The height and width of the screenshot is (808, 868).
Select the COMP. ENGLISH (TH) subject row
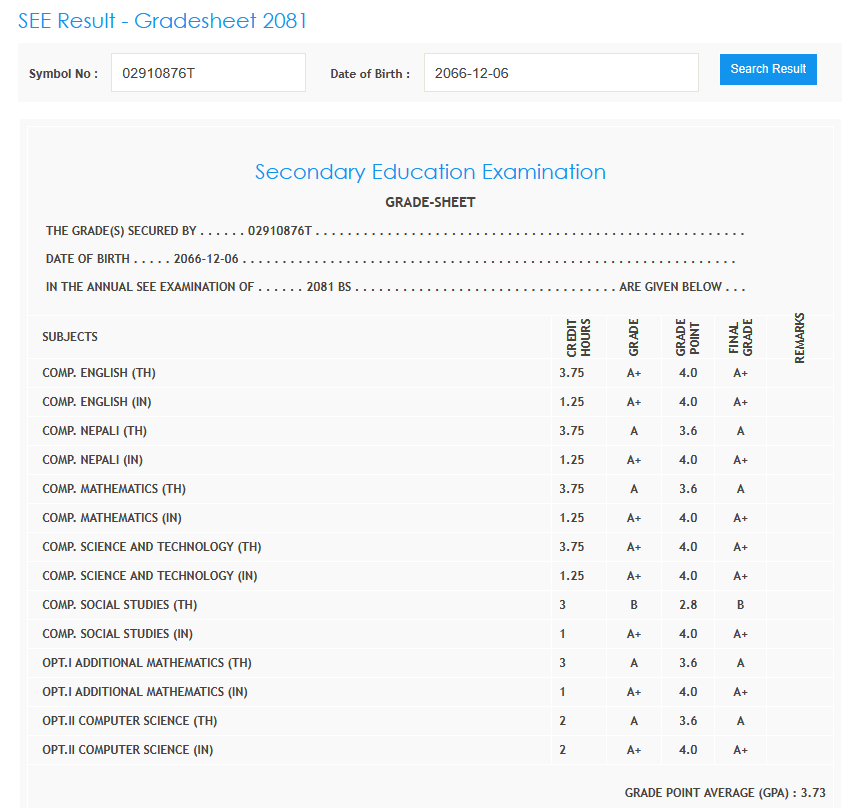point(99,373)
